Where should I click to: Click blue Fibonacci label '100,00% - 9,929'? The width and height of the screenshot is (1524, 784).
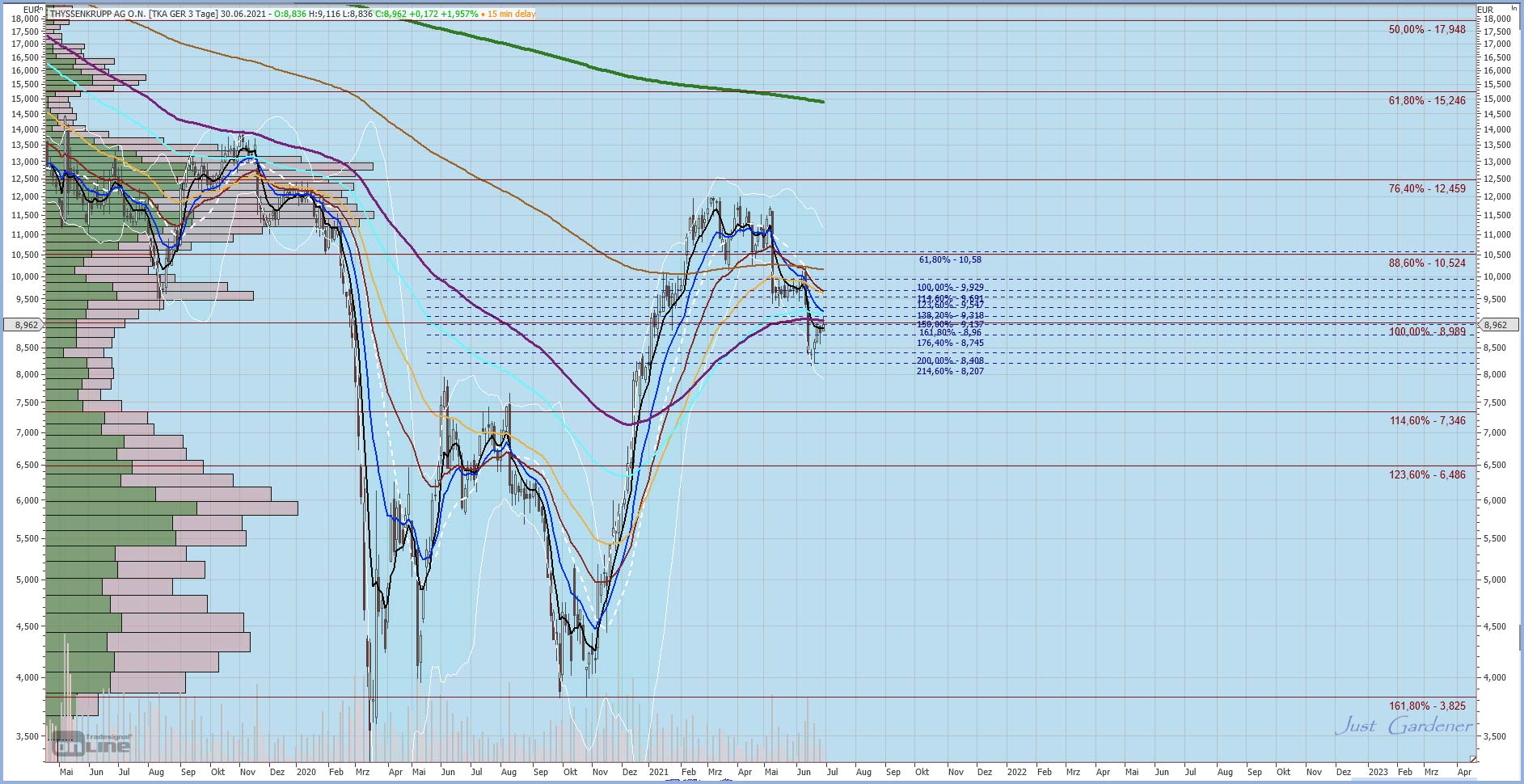pyautogui.click(x=950, y=288)
